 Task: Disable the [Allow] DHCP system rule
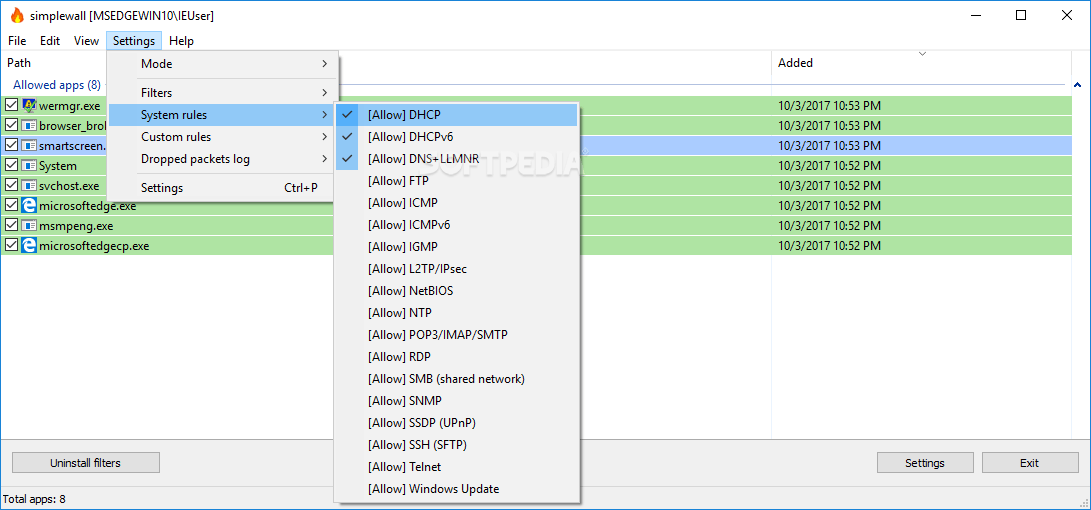456,115
